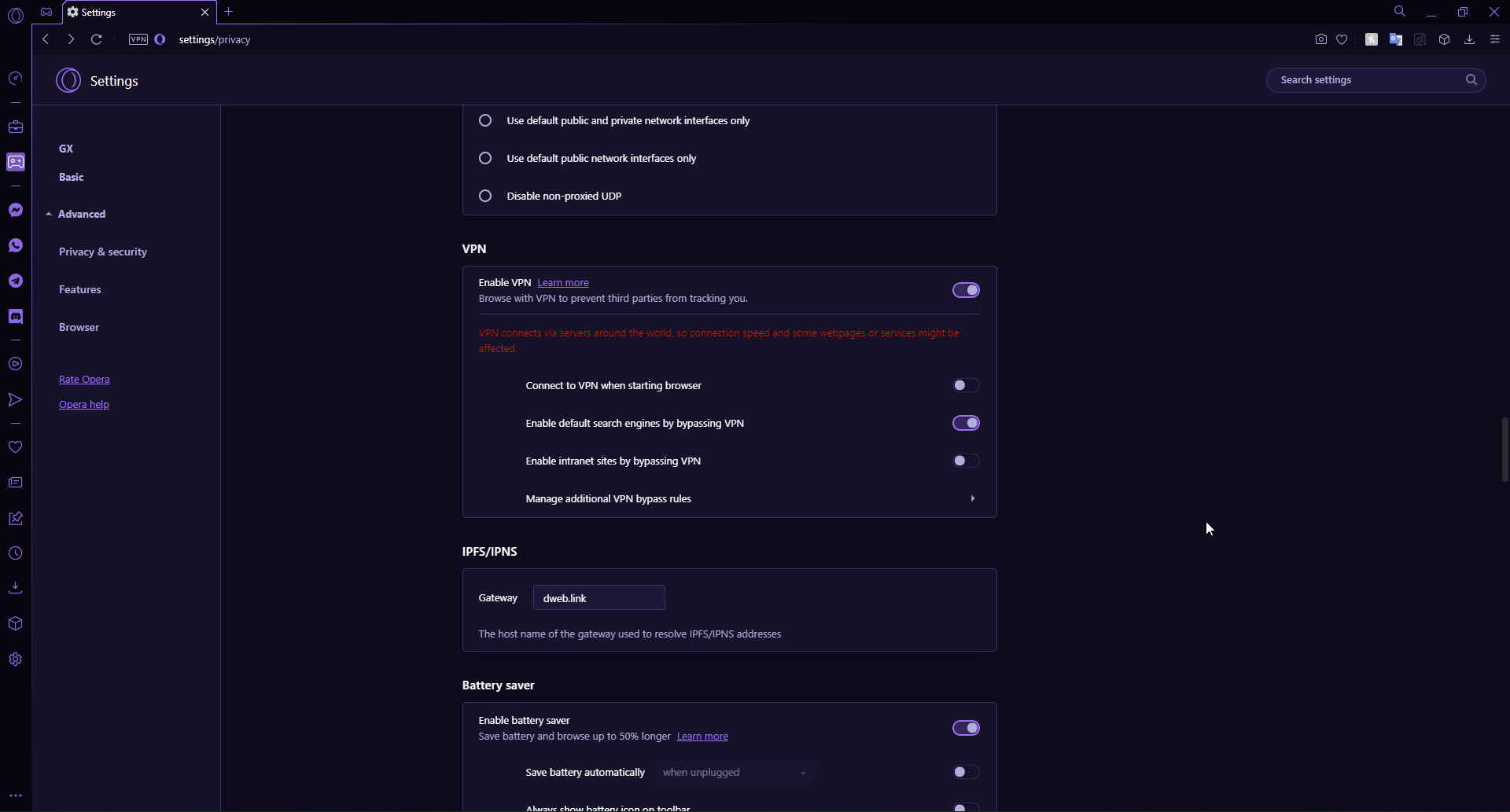
Task: Open History clock icon in sidebar
Action: [x=16, y=553]
